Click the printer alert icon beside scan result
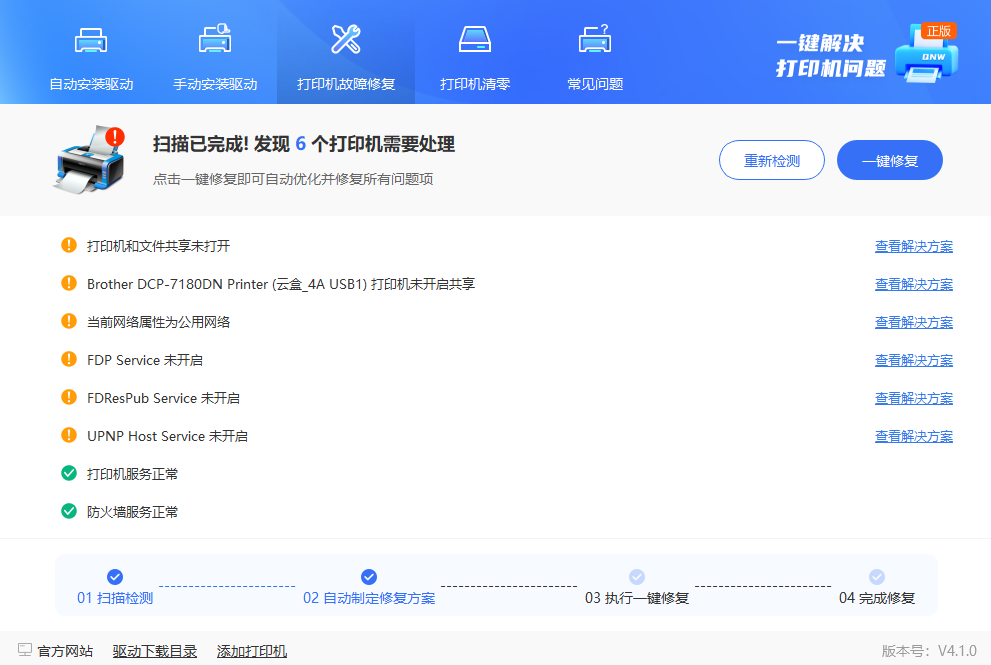This screenshot has height=665, width=991. 90,158
